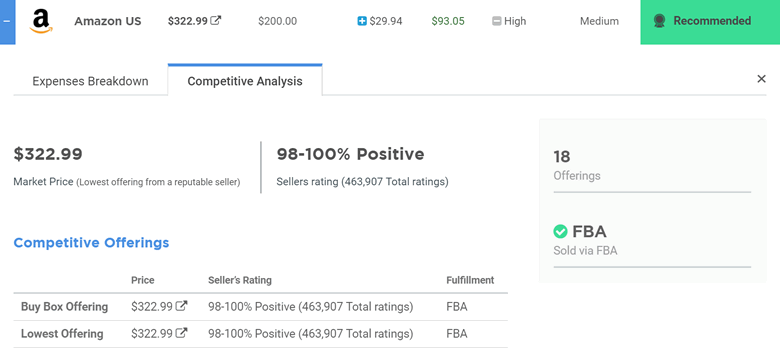Switch to Expenses Breakdown tab

[90, 81]
